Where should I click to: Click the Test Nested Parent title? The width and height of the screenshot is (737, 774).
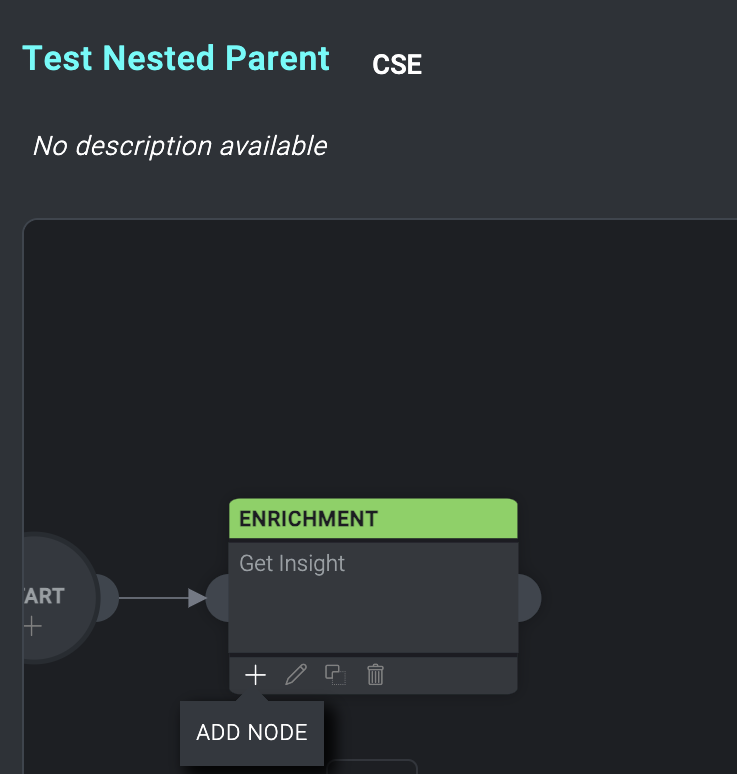click(x=176, y=58)
